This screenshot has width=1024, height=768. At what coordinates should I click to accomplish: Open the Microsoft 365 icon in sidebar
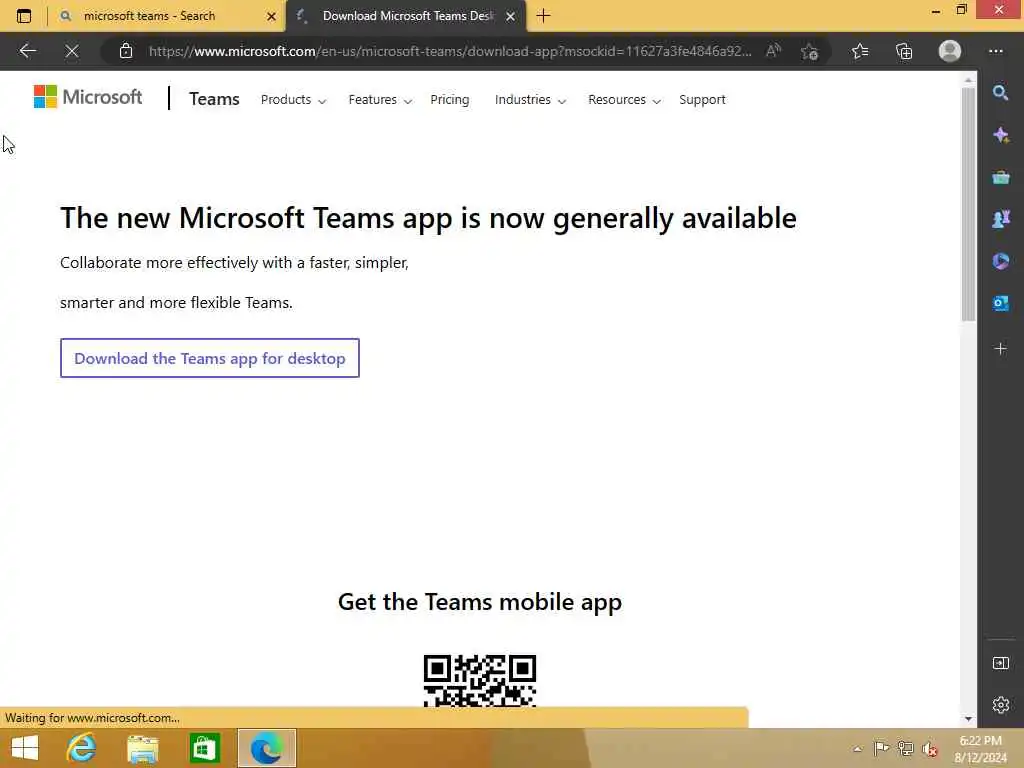click(x=1000, y=261)
